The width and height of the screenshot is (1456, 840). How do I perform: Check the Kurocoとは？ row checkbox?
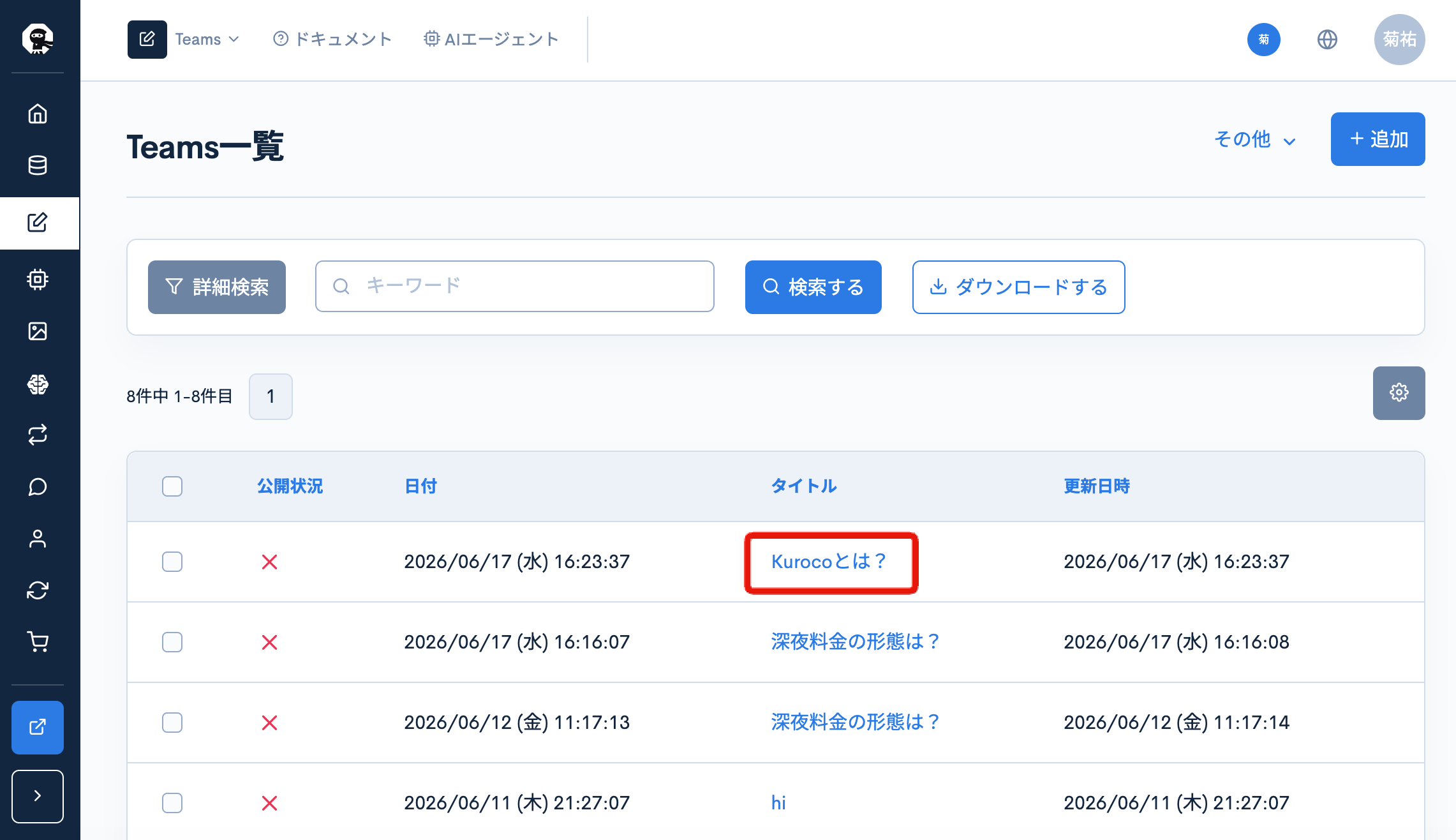pyautogui.click(x=172, y=562)
